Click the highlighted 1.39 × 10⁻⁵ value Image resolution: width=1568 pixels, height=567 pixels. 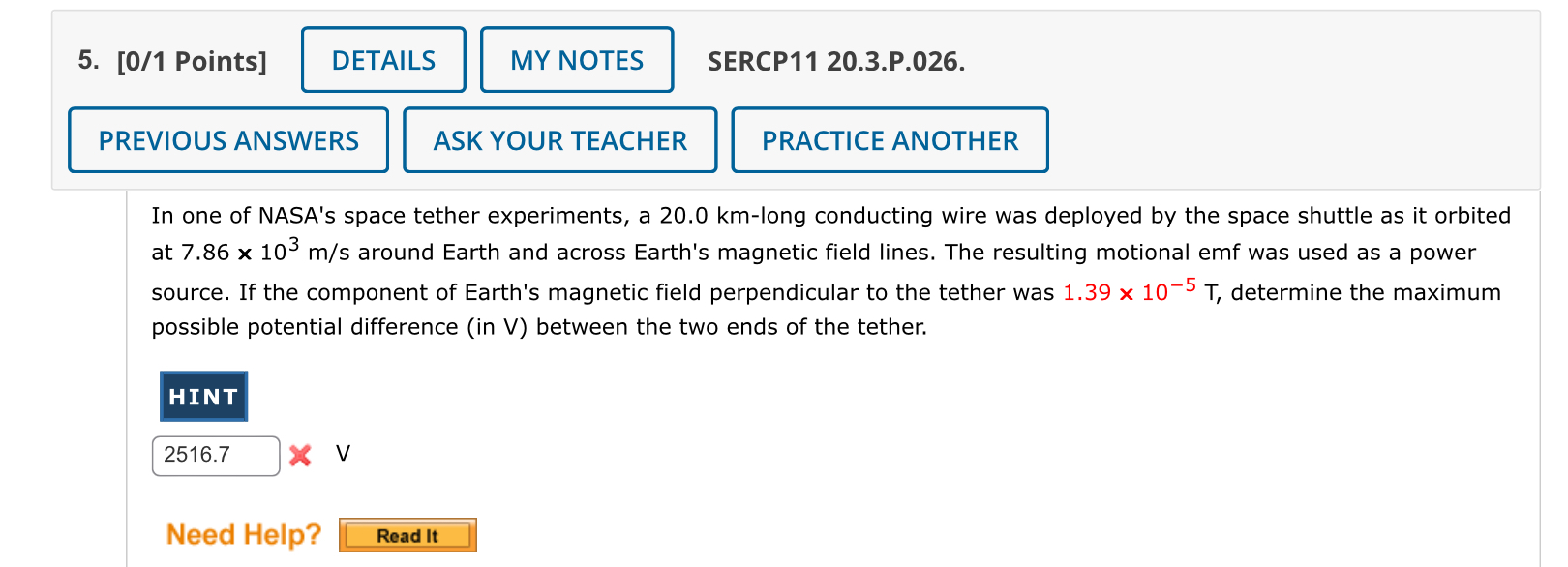point(1125,290)
